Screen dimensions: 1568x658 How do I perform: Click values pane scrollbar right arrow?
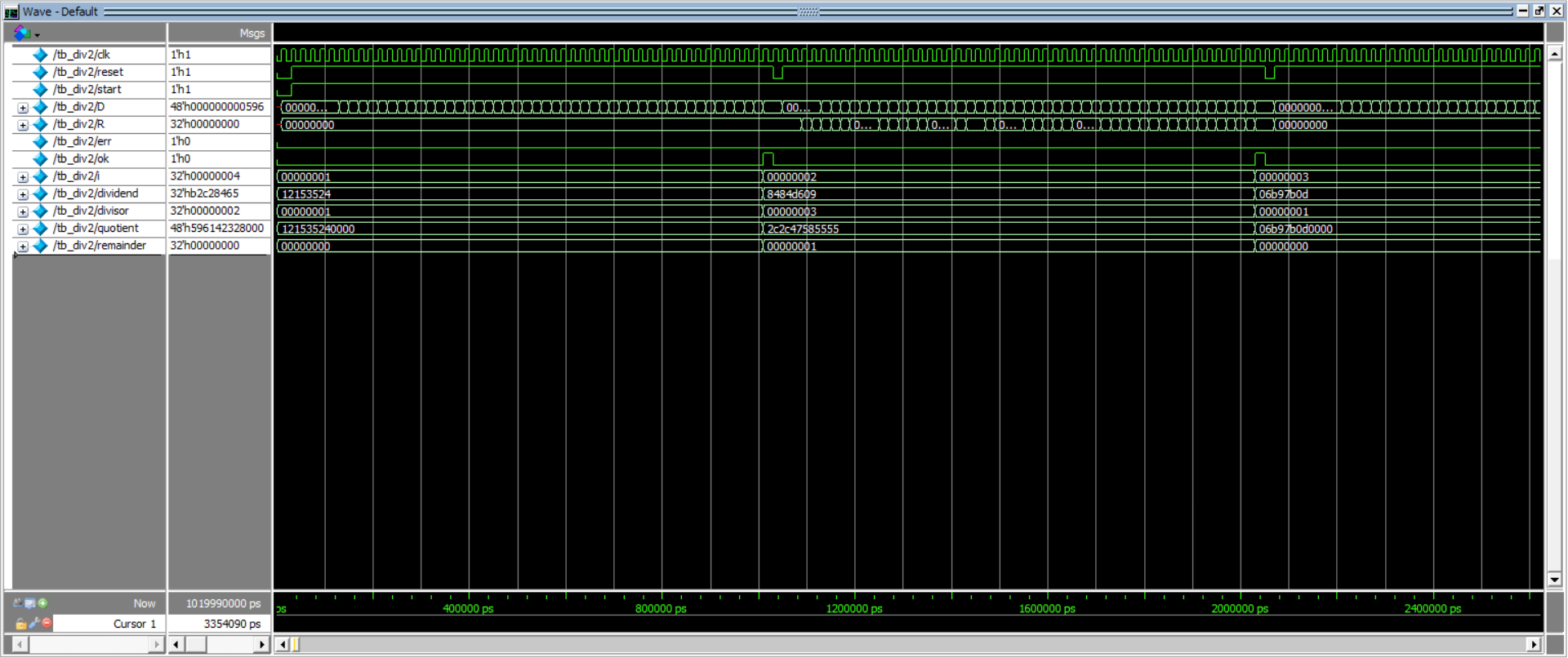point(262,645)
